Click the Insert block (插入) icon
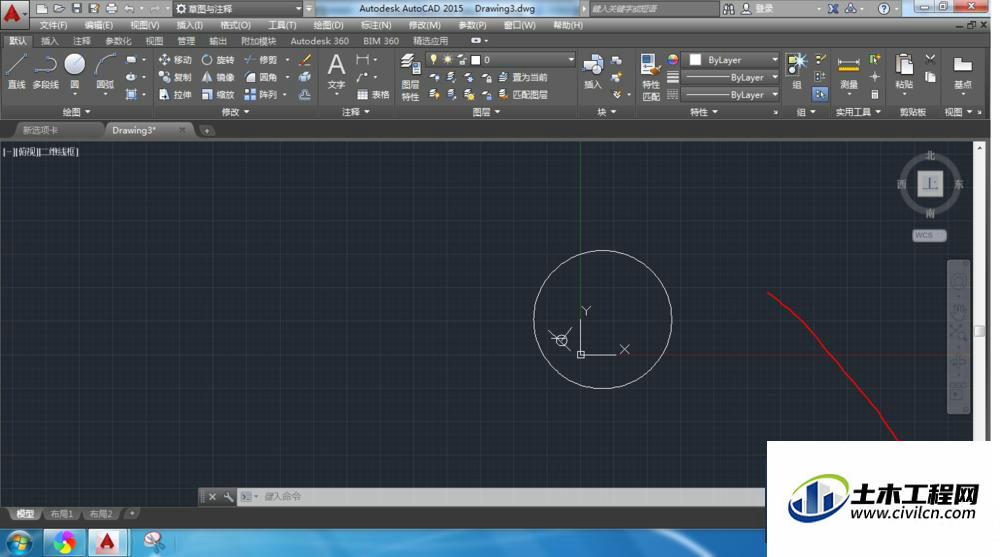Viewport: 1000px width, 557px height. pyautogui.click(x=592, y=71)
